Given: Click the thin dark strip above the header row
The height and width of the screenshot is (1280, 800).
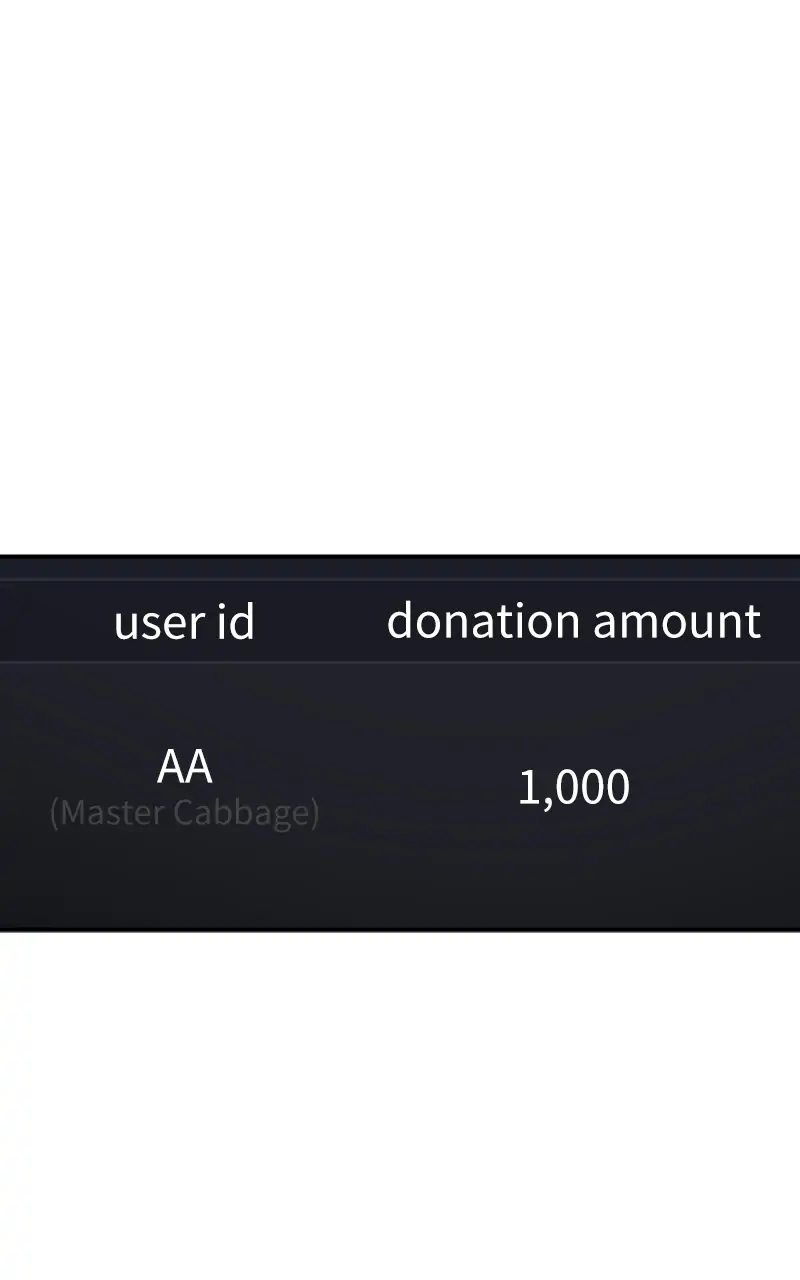Looking at the screenshot, I should pyautogui.click(x=400, y=568).
